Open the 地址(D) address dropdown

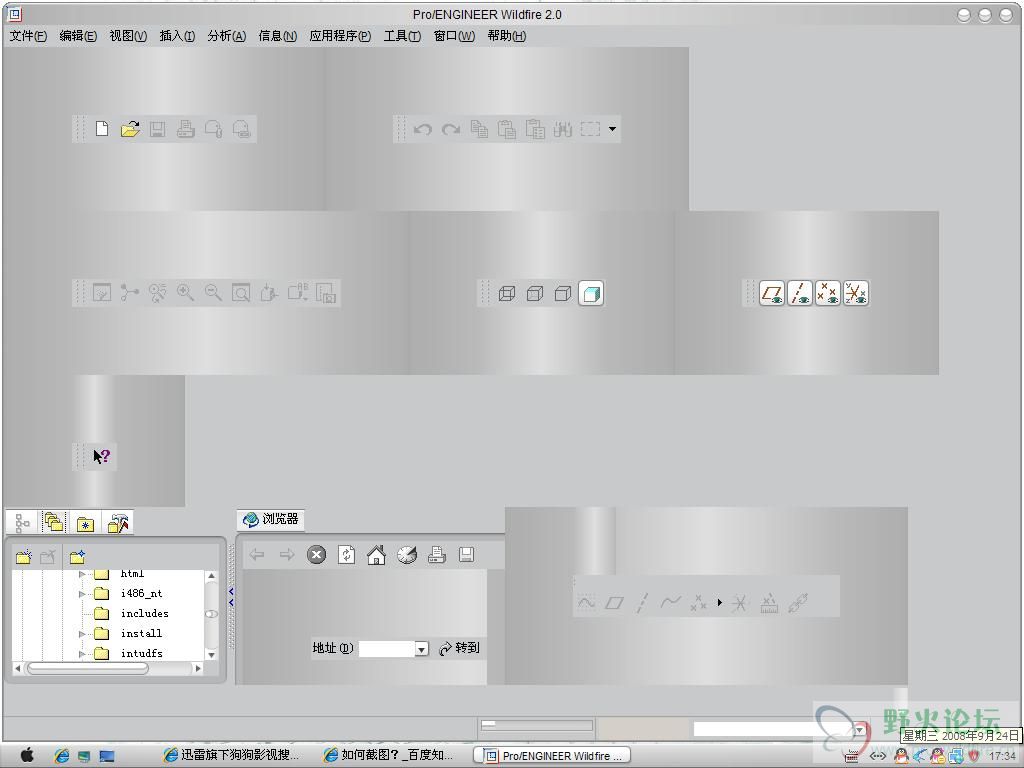tap(422, 648)
